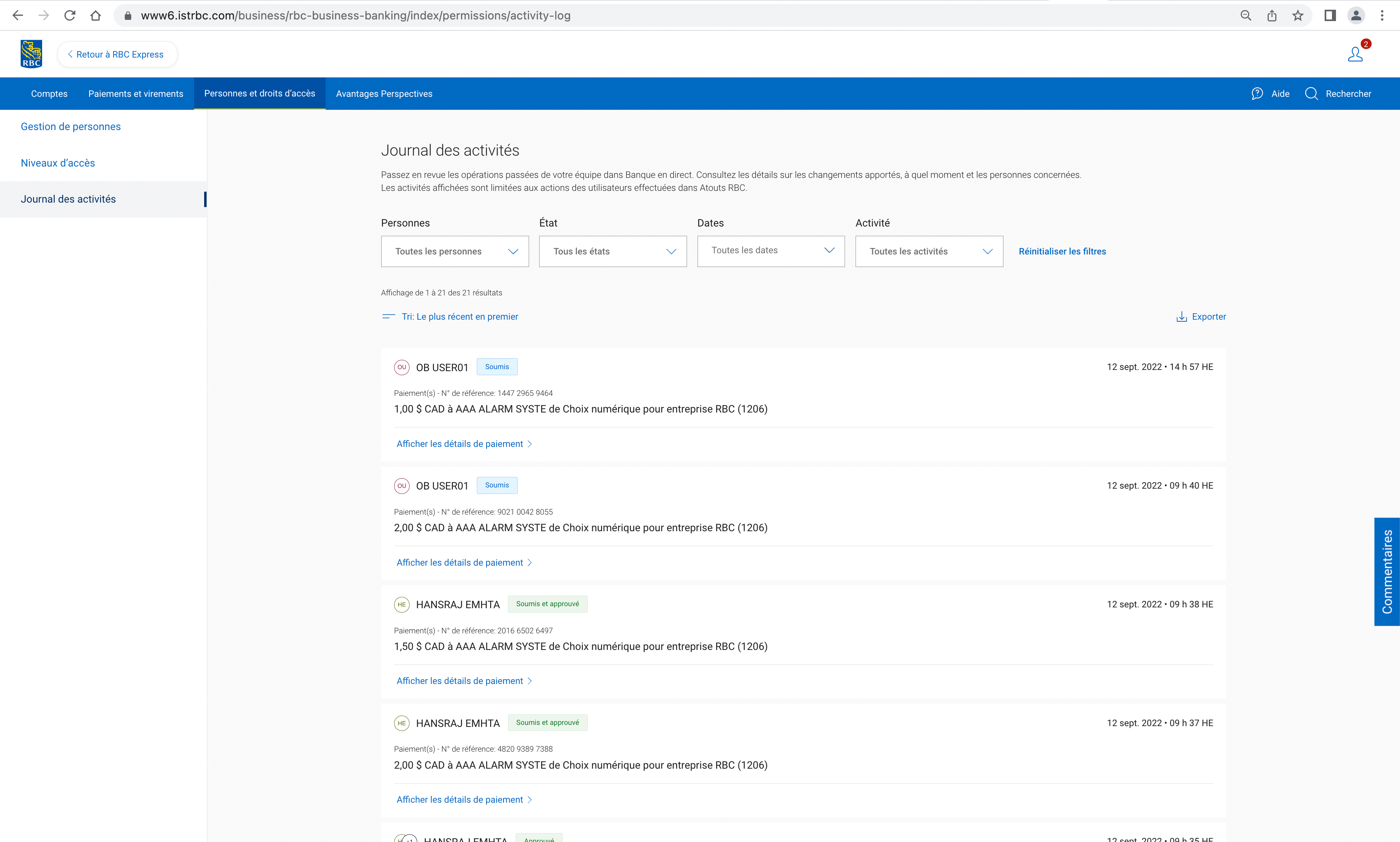
Task: Open the user profile notifications icon
Action: [1355, 54]
